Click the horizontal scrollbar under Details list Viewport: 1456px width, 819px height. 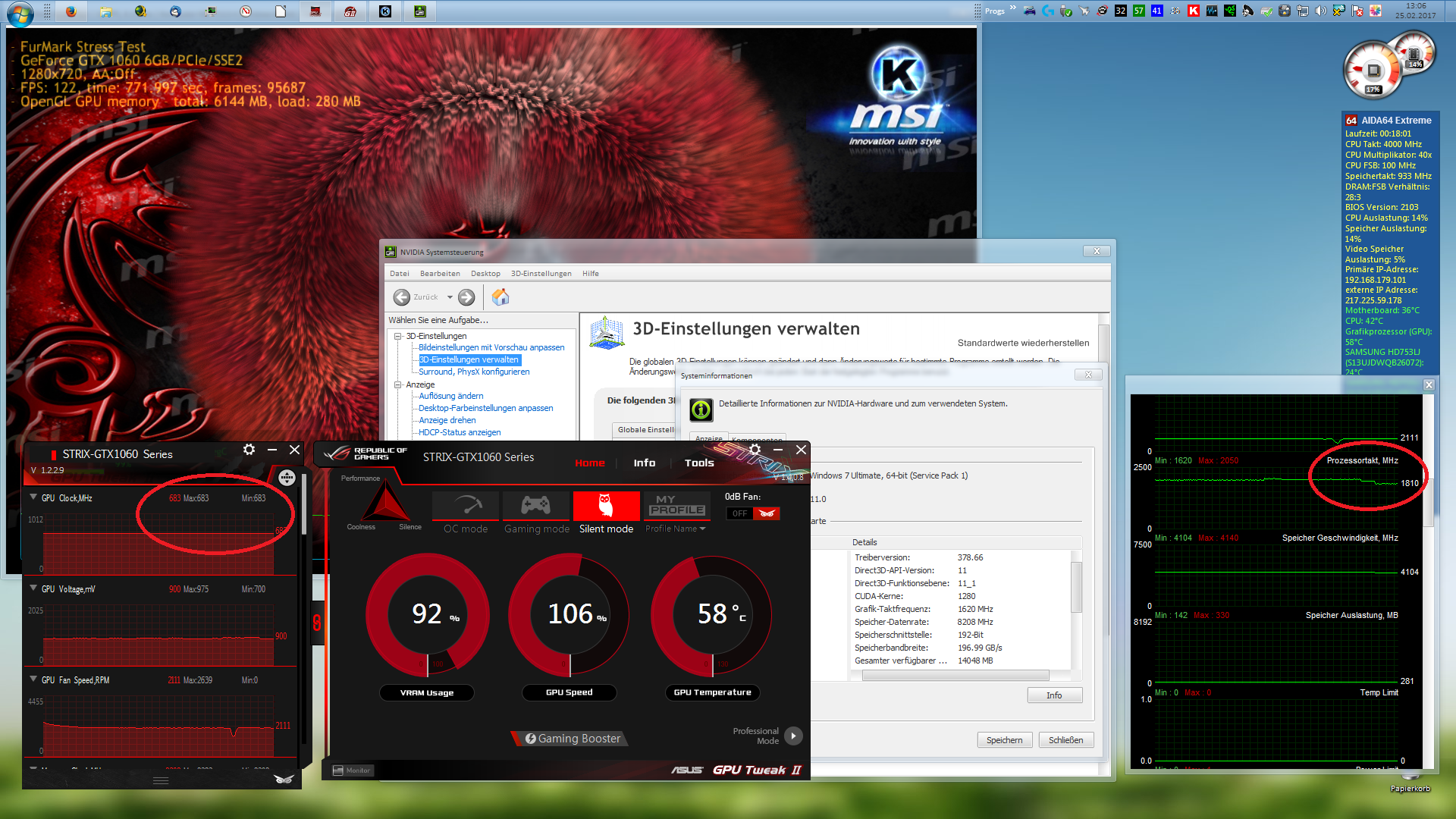coord(954,676)
